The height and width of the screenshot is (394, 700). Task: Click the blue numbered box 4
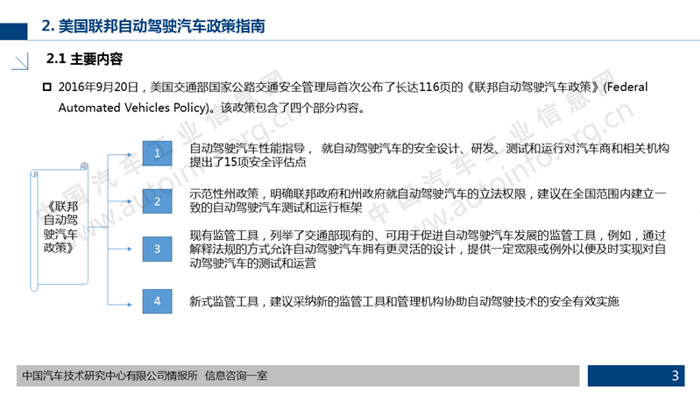tap(157, 301)
